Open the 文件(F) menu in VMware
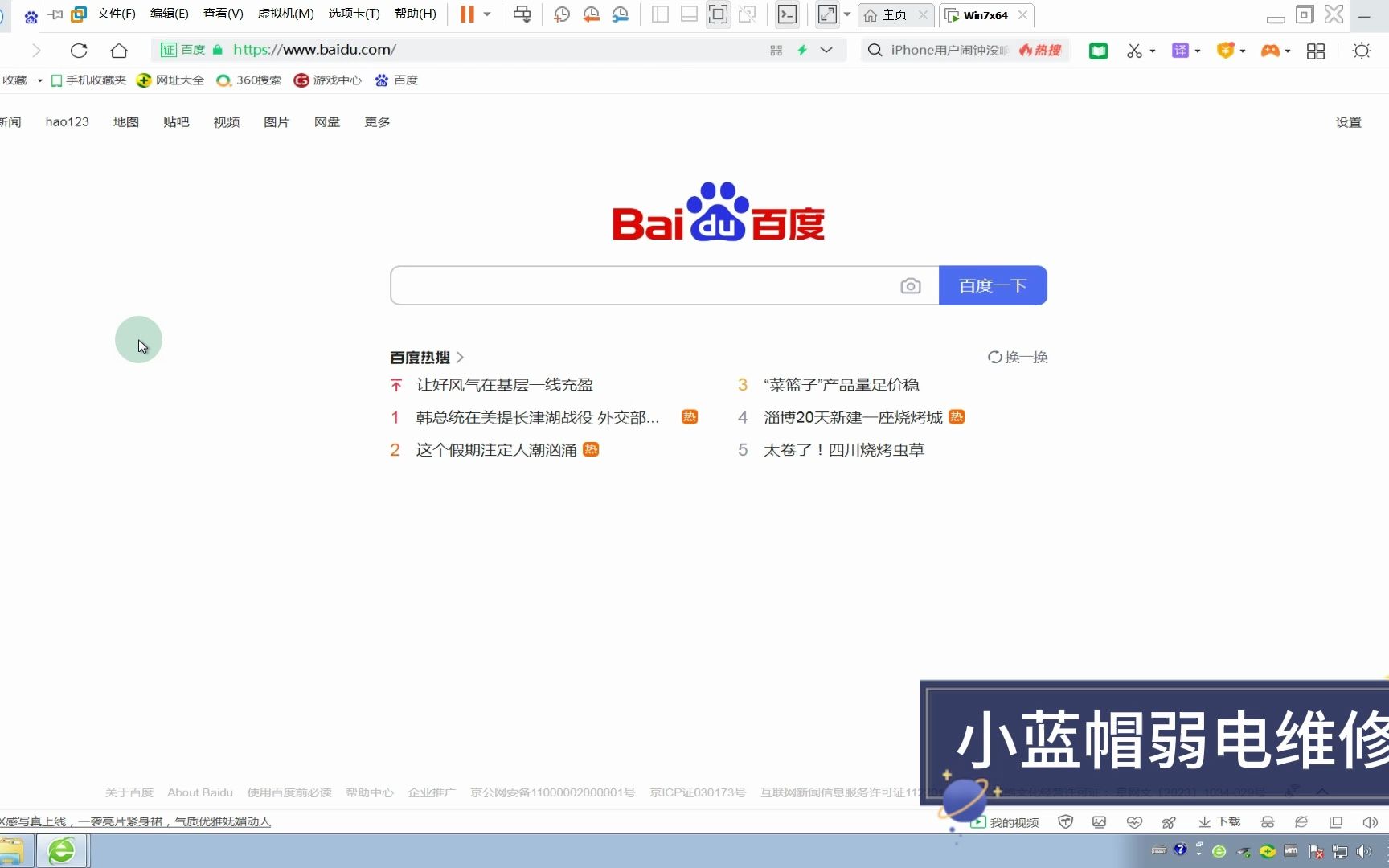This screenshot has height=868, width=1389. pyautogui.click(x=117, y=14)
